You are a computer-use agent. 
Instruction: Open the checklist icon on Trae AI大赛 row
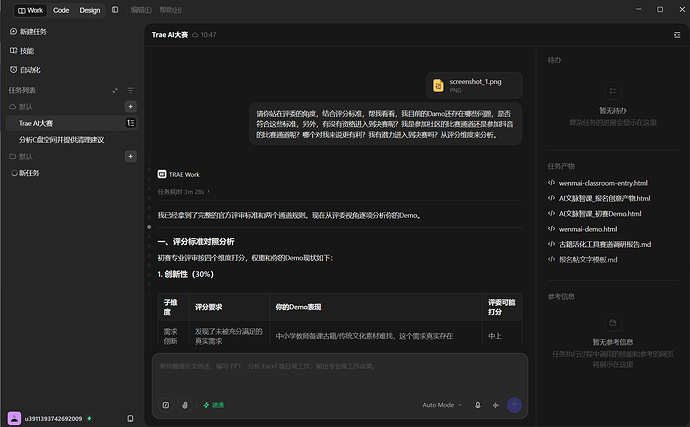pyautogui.click(x=131, y=123)
